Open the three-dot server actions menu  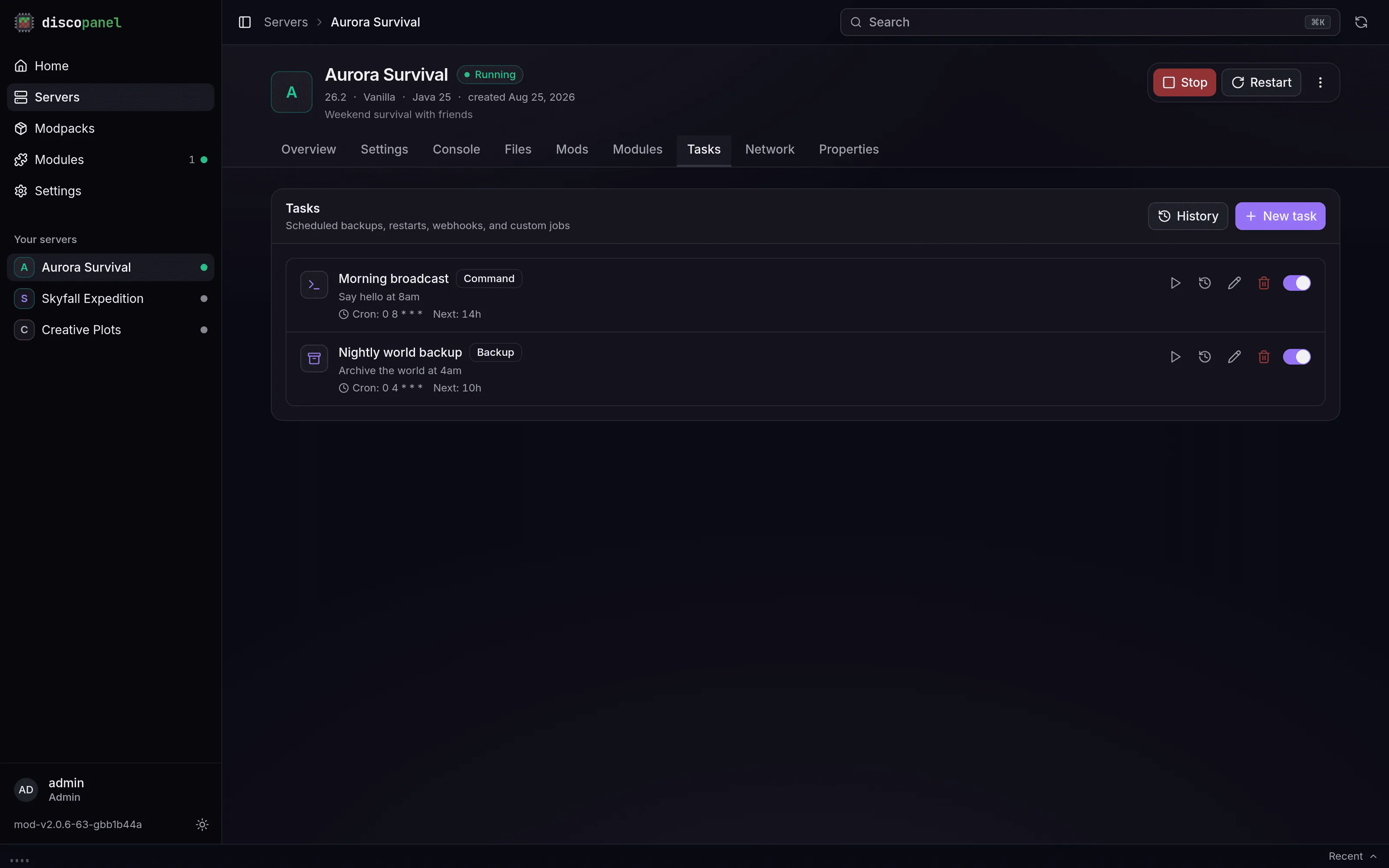[x=1320, y=82]
